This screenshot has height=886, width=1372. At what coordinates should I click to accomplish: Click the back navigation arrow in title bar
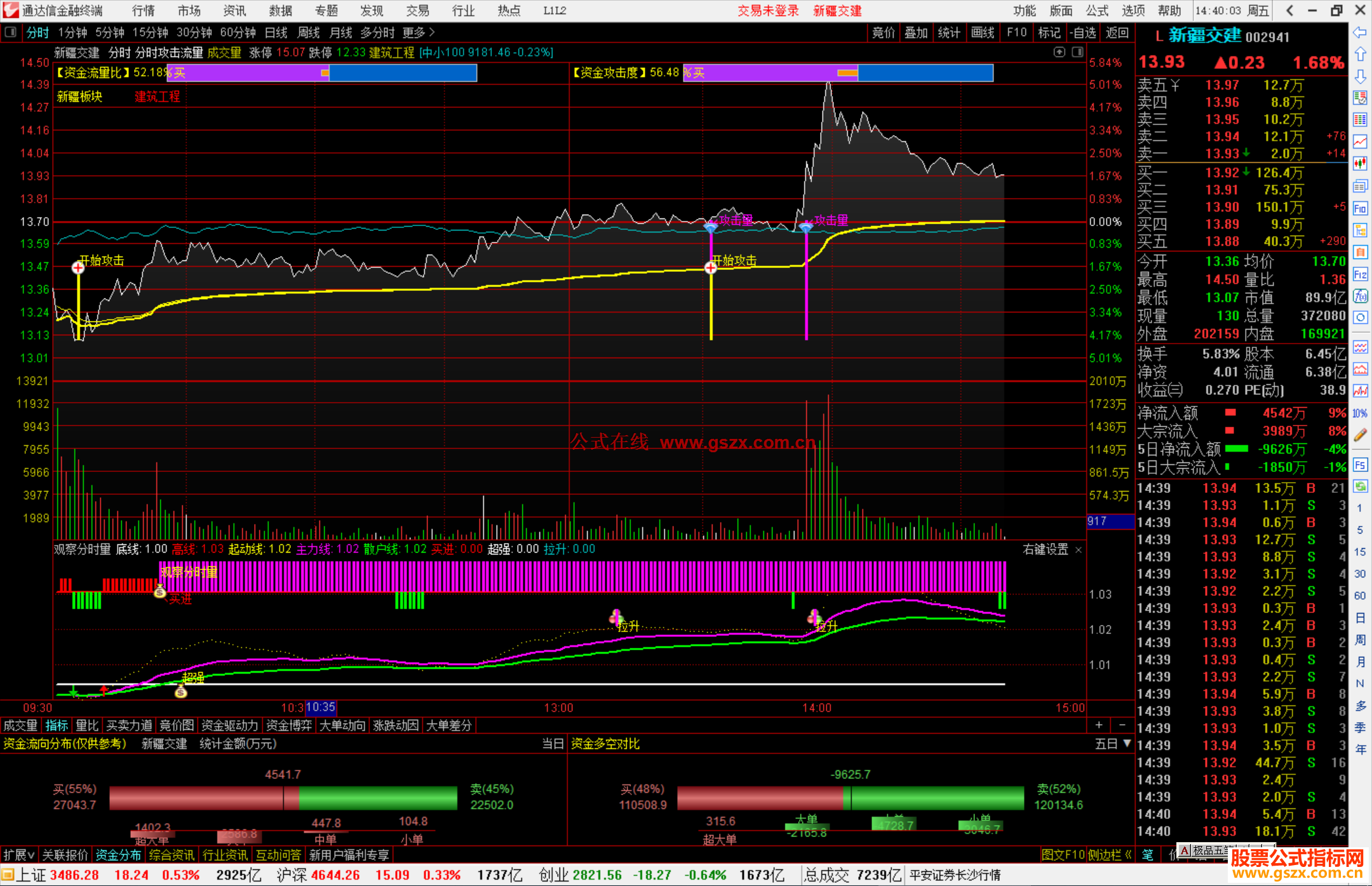1289,11
